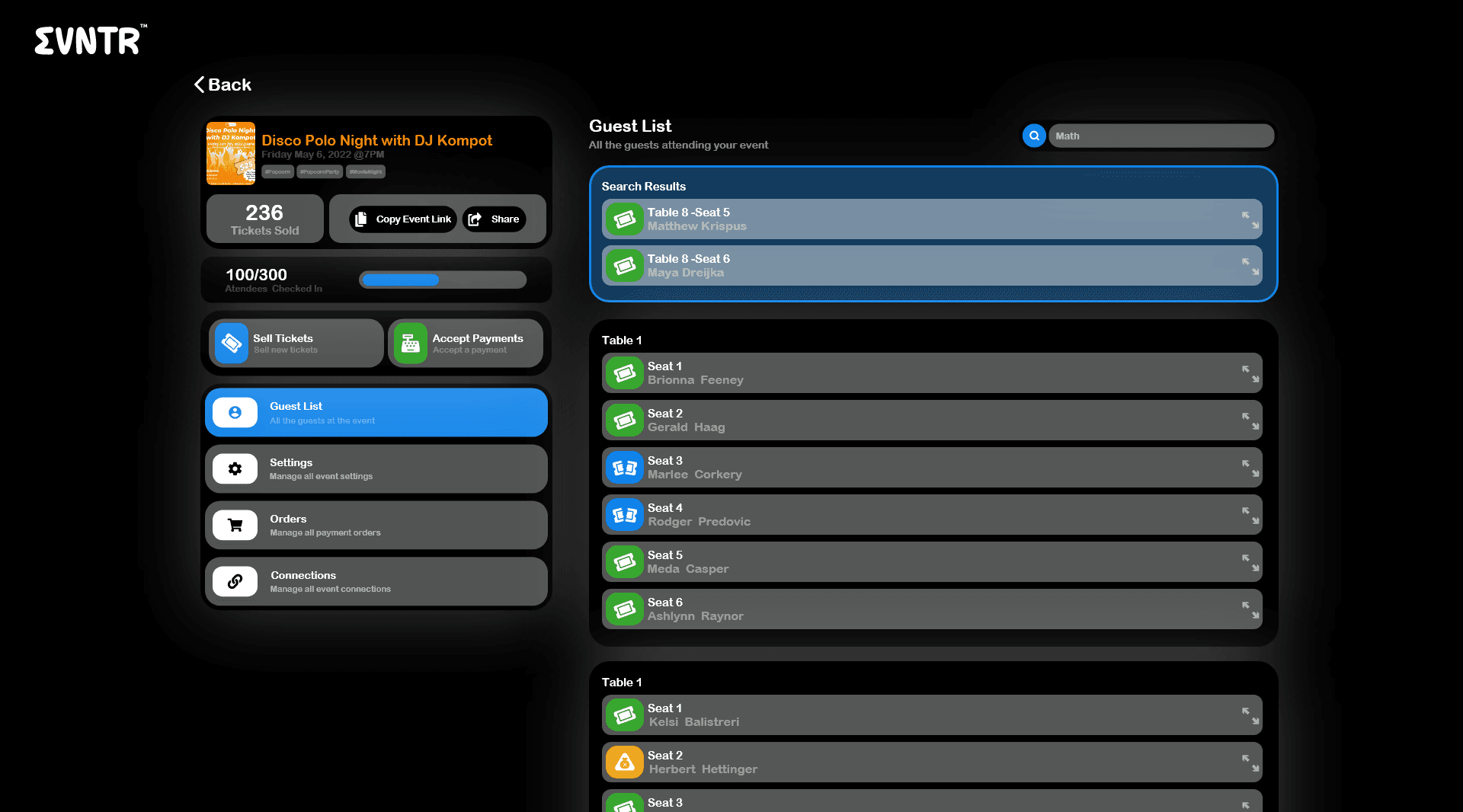Click the shopping cart icon for Orders
The height and width of the screenshot is (812, 1463).
coord(235,525)
